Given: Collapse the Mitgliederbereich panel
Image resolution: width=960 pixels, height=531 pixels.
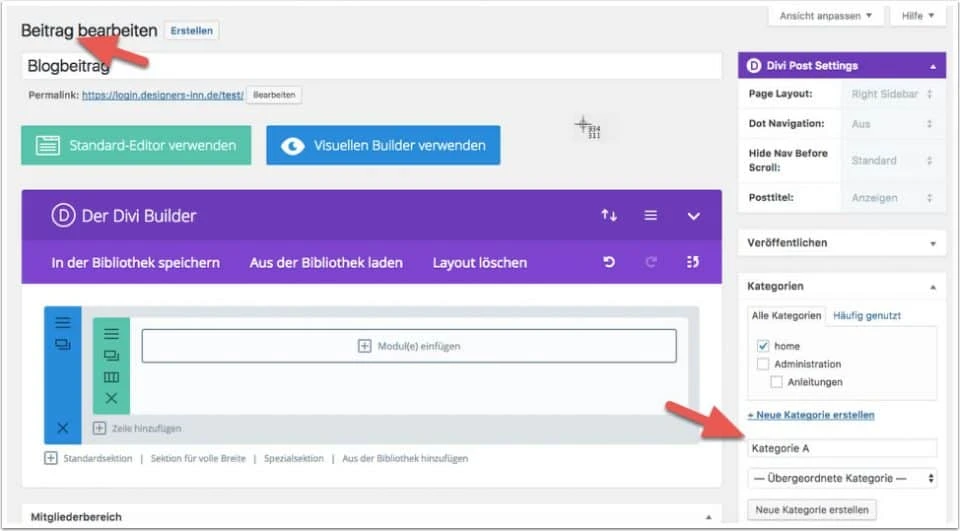Looking at the screenshot, I should coord(708,518).
